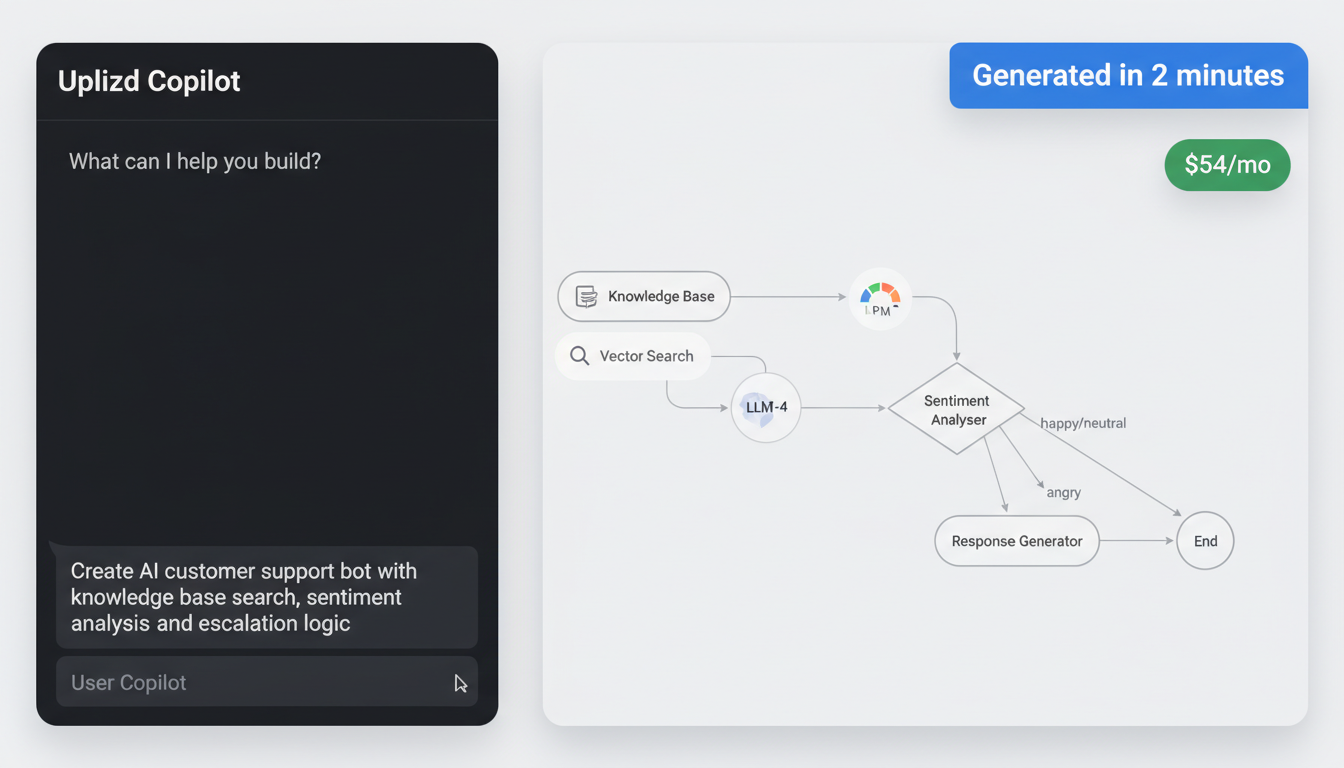Select the connection from LLM-4 to Sentiment Analyser
This screenshot has width=1344, height=768.
[845, 407]
